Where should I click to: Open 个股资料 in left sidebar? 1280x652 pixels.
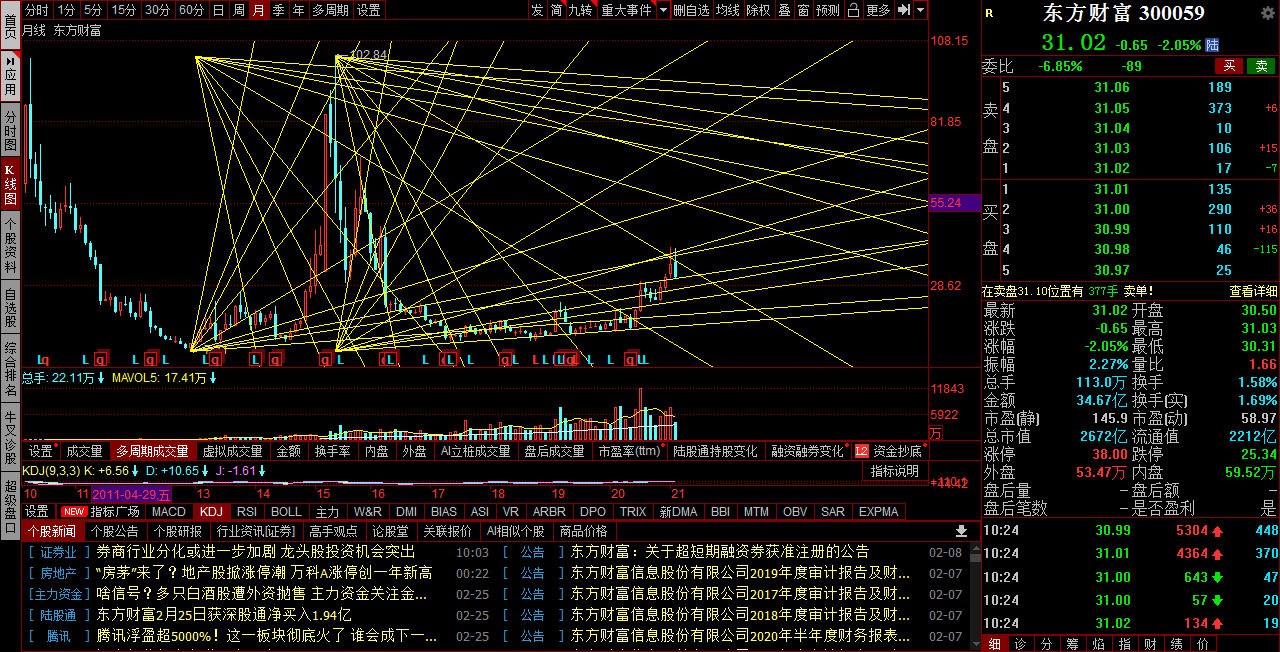pos(10,245)
